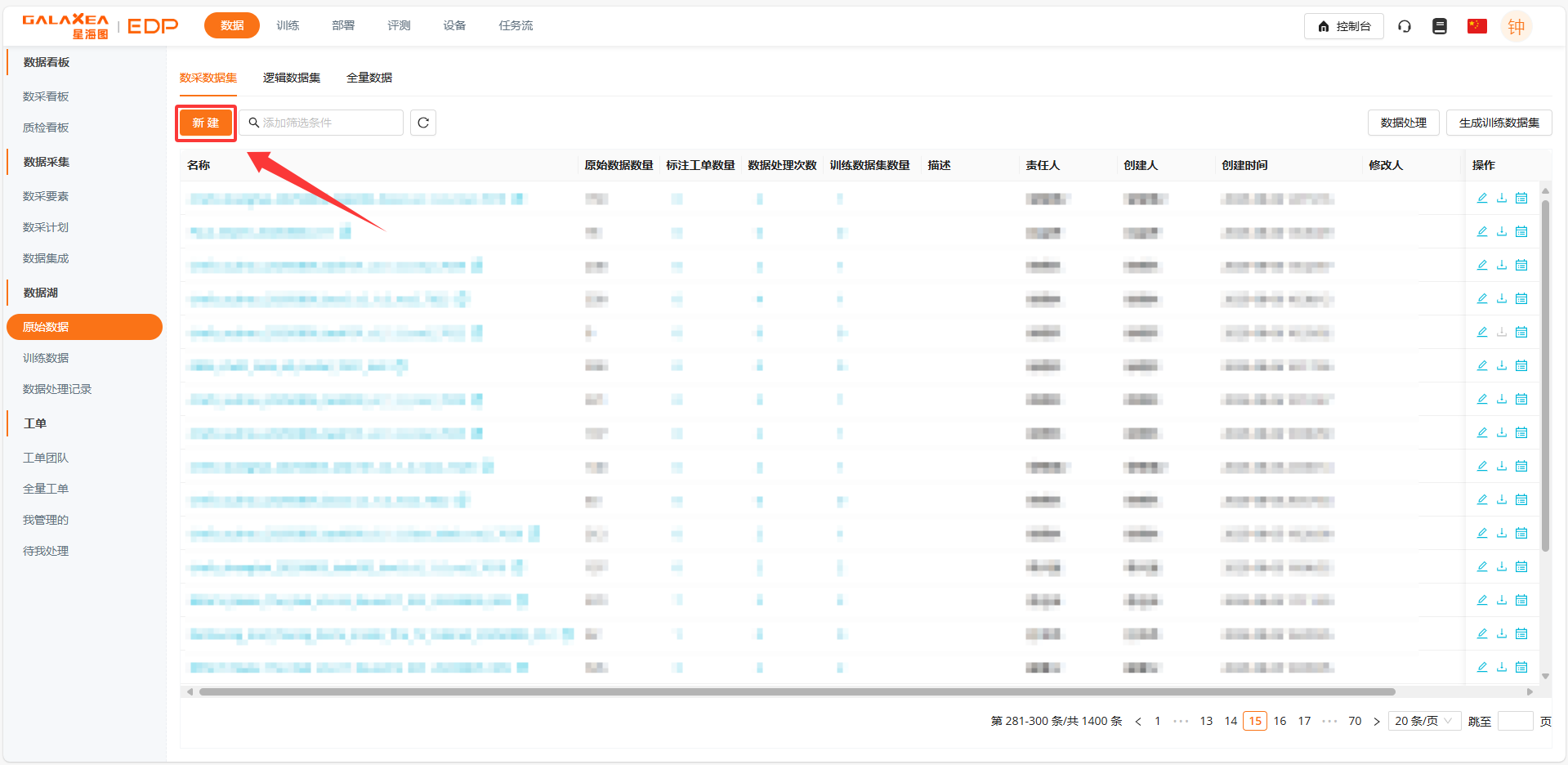This screenshot has width=1568, height=765.
Task: Select 训练数据 in the left sidebar
Action: 46,358
